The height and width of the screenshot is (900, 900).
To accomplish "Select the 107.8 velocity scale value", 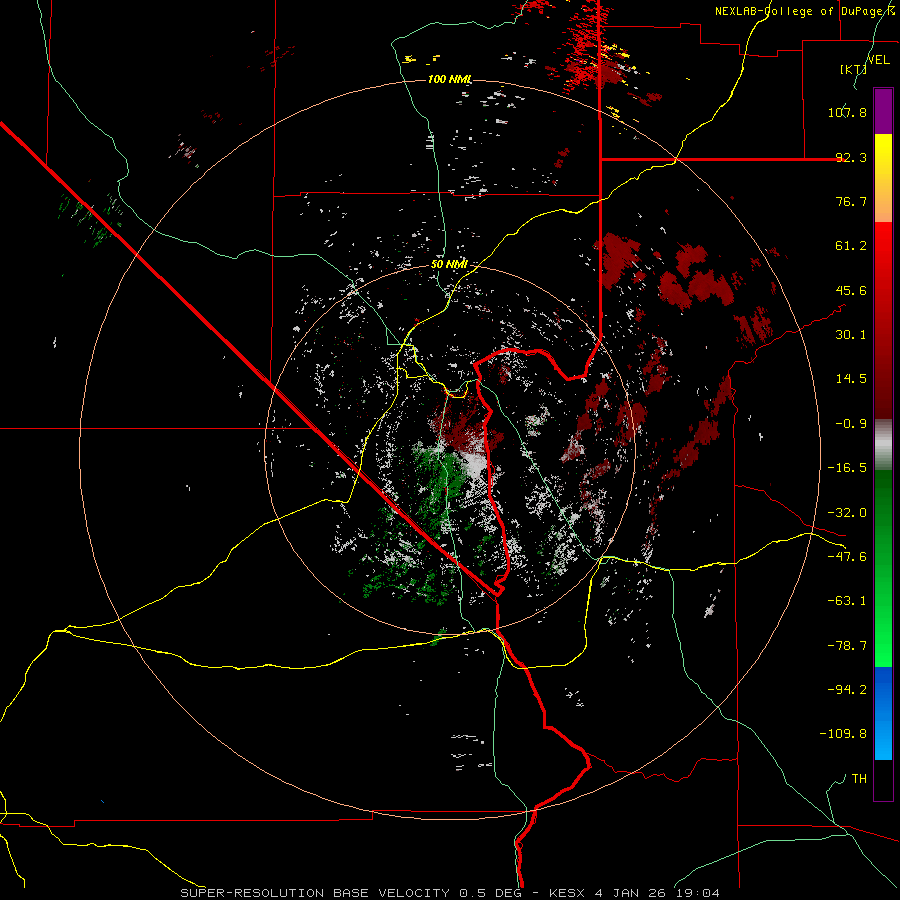I will pos(847,112).
